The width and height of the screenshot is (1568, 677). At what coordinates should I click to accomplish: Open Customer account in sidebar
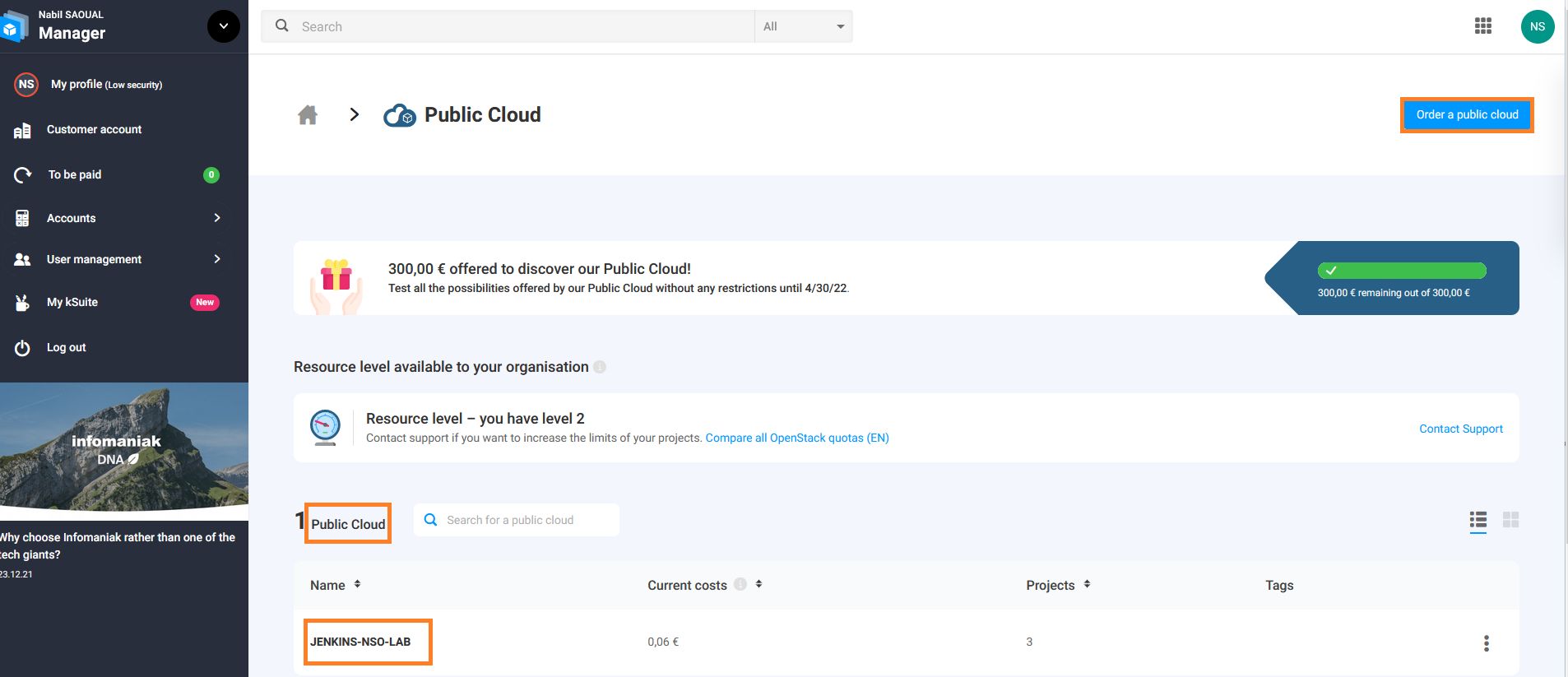[94, 129]
